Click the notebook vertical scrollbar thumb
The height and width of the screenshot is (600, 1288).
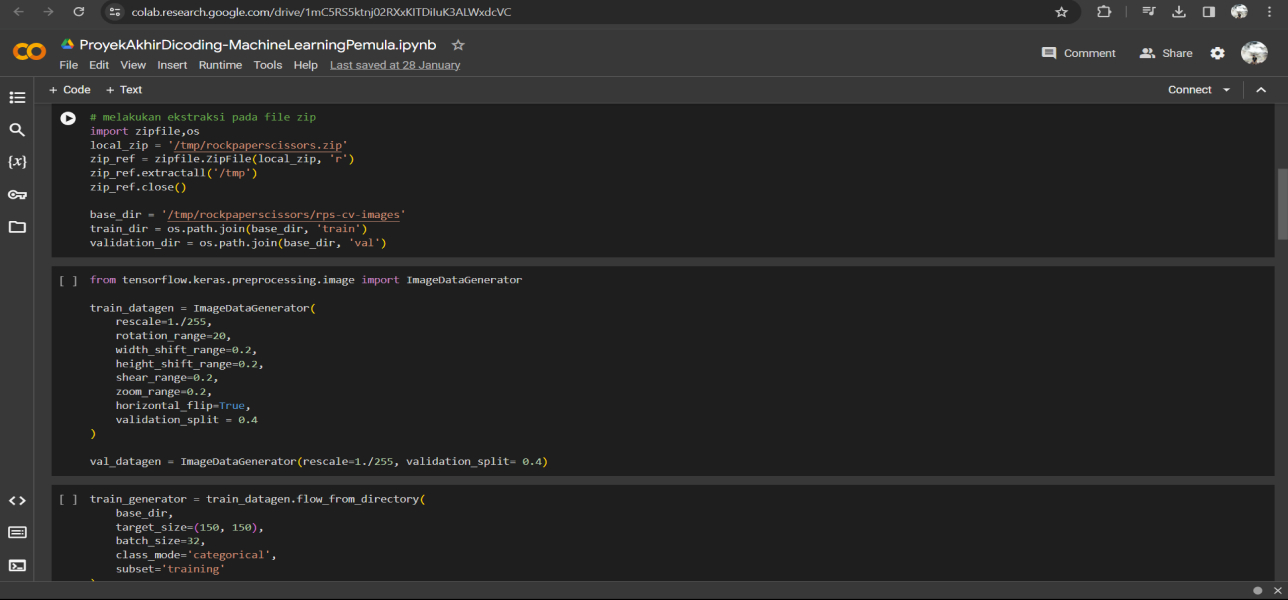click(1282, 204)
